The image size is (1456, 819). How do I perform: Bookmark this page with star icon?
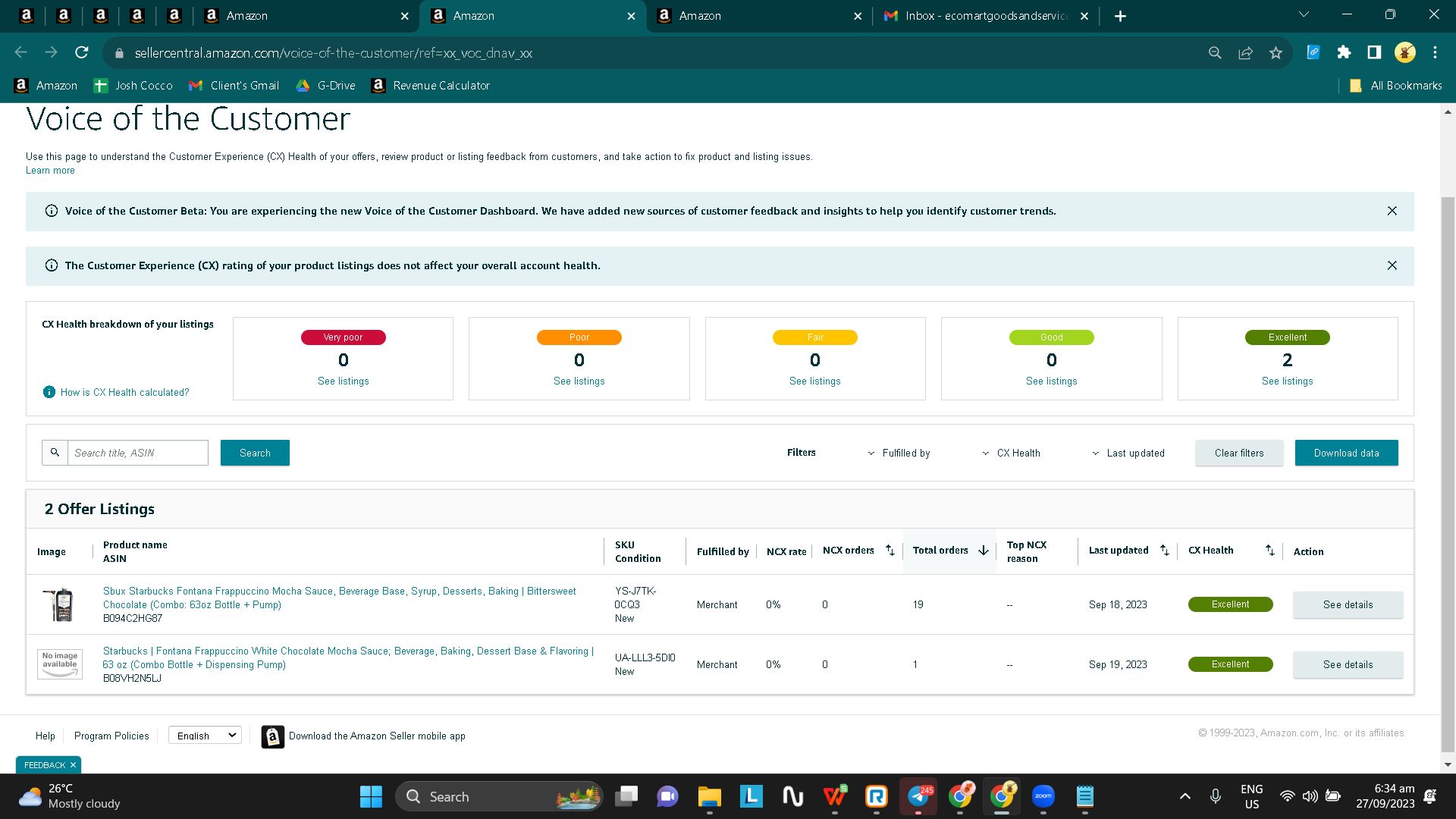1276,52
